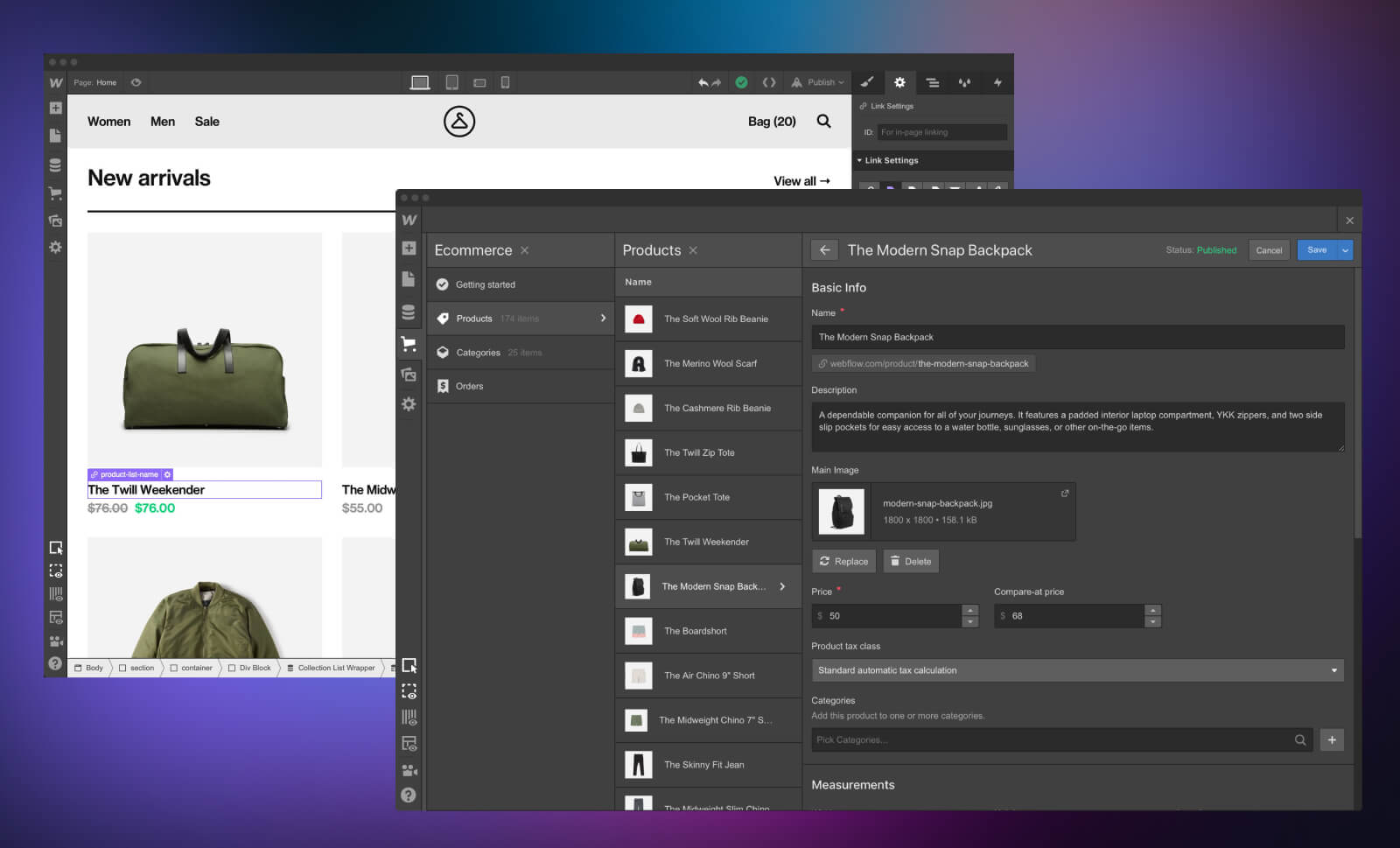
Task: Click the Help icon in the Designer window sidebar
Action: coord(56,663)
